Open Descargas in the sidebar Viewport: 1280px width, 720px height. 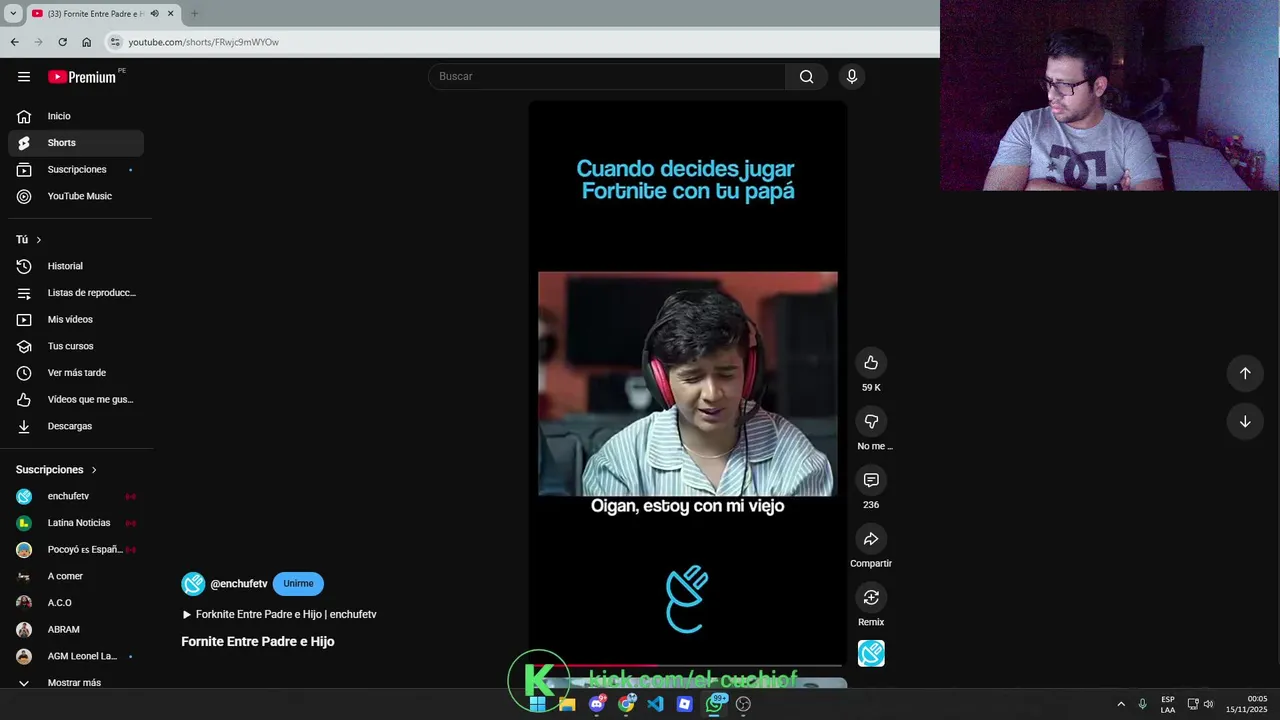point(76,426)
